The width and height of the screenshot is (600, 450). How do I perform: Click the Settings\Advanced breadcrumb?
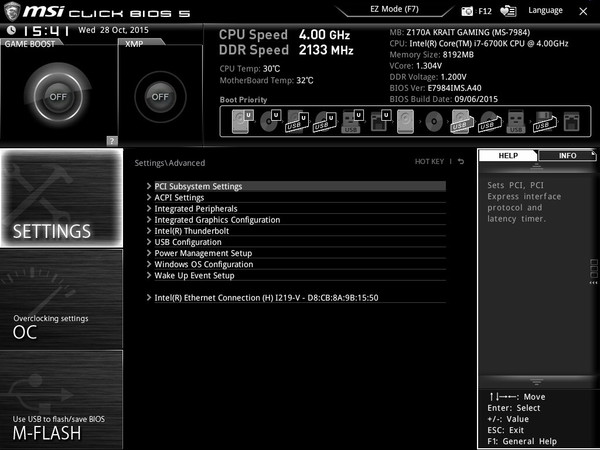(x=170, y=163)
